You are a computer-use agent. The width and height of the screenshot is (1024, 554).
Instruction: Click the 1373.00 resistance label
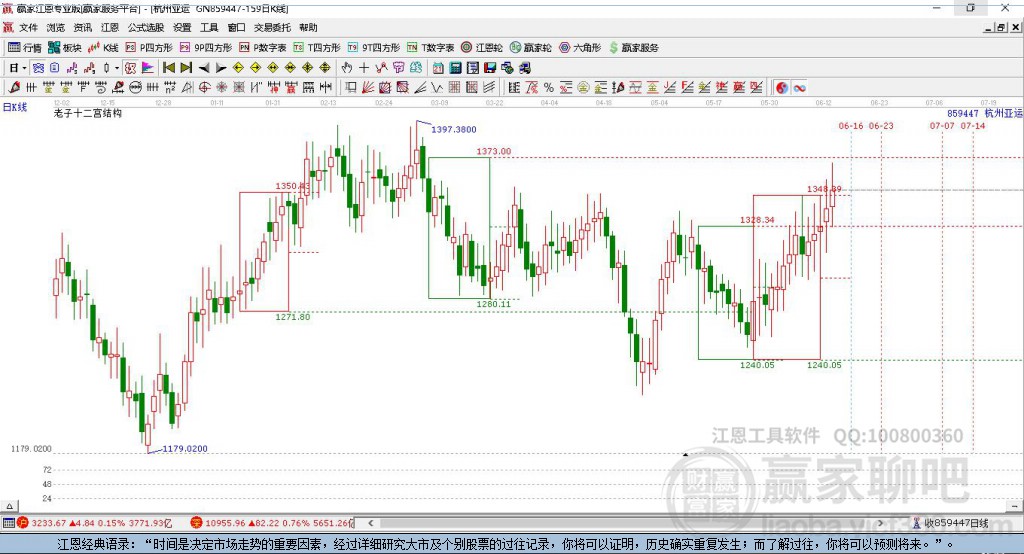point(494,151)
